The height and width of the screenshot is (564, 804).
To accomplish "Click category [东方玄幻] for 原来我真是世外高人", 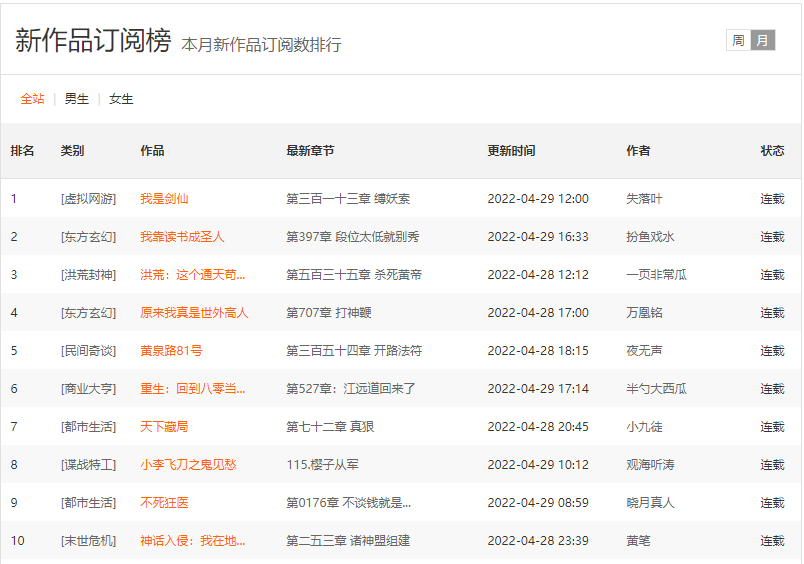I will click(x=88, y=312).
